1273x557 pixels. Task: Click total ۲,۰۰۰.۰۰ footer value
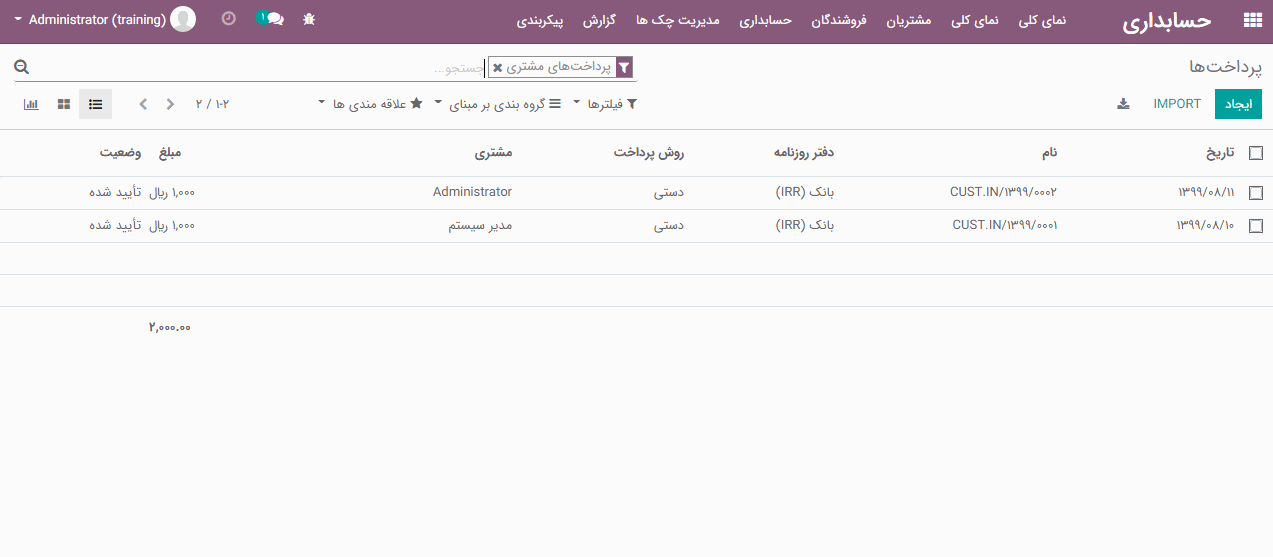169,327
